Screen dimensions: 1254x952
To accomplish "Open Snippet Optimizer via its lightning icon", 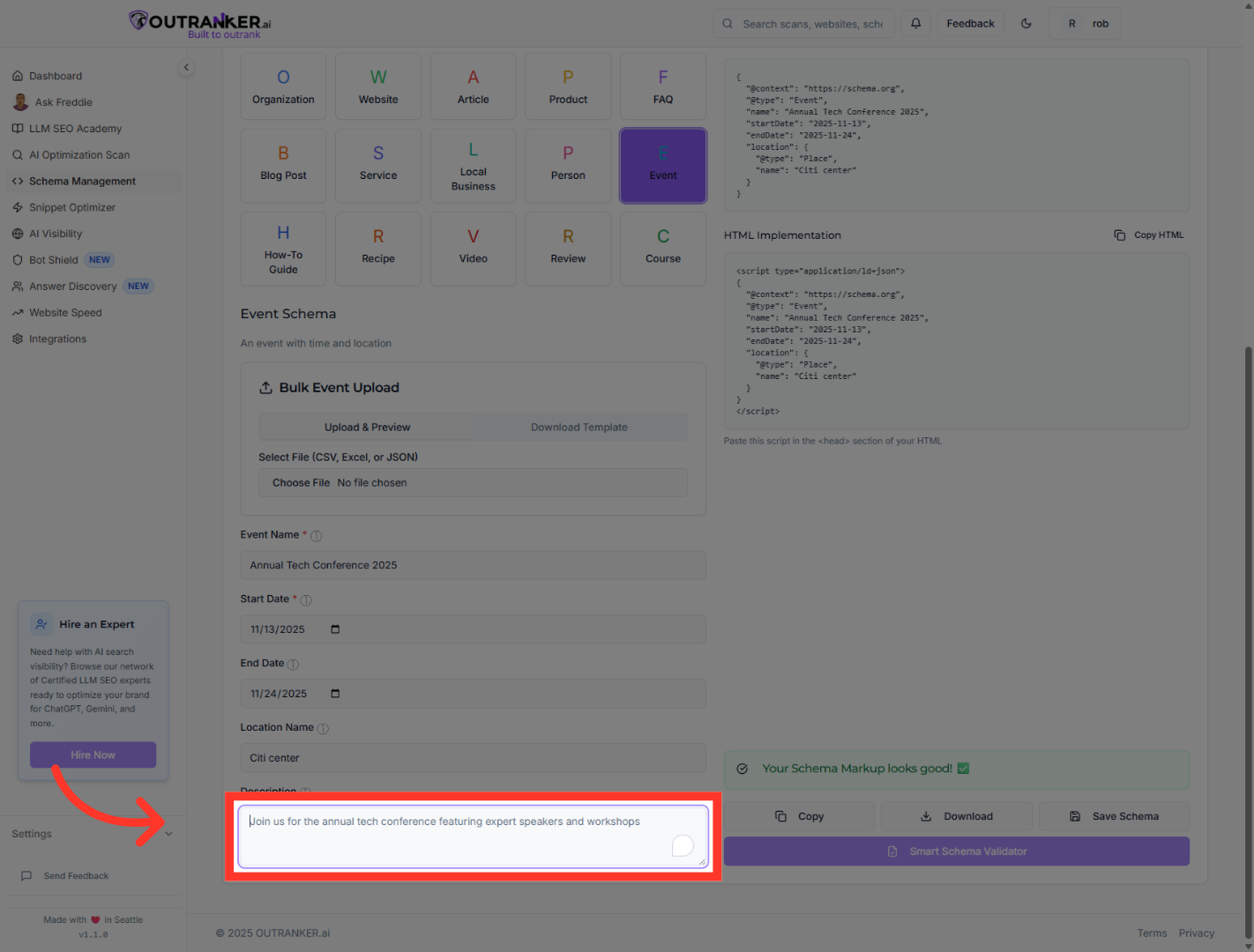I will point(18,208).
